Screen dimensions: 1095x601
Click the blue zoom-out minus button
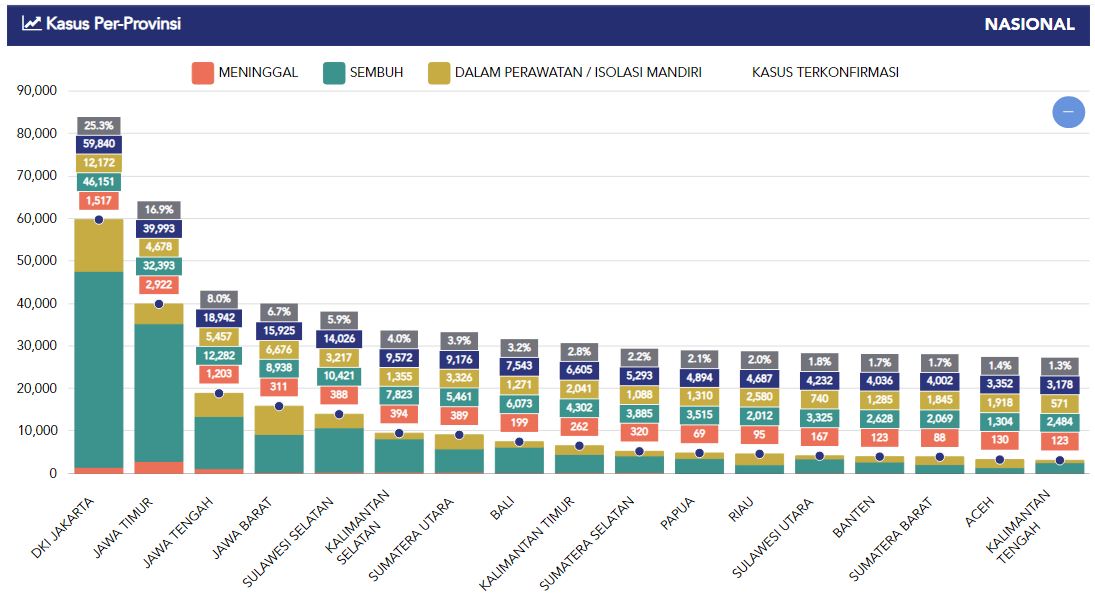(1068, 112)
